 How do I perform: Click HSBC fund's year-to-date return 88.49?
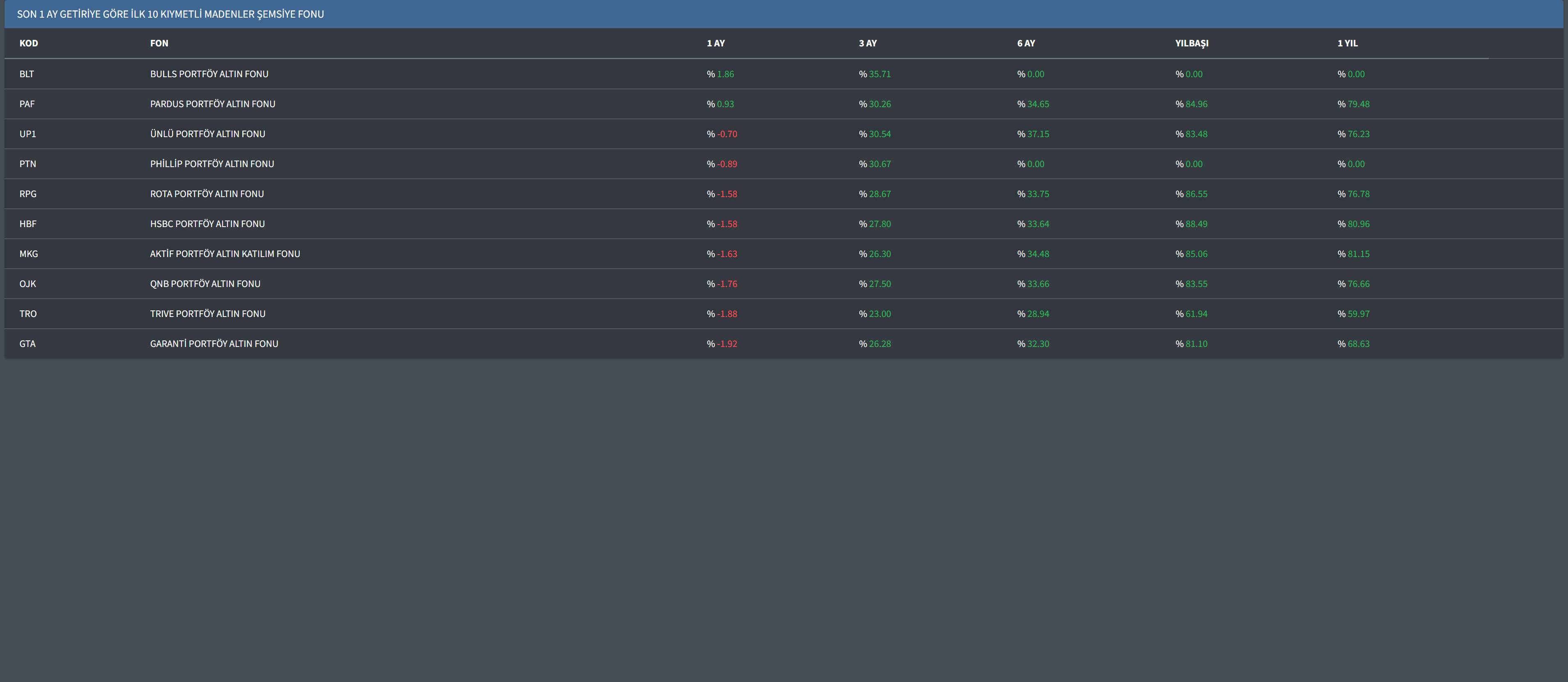(x=1196, y=224)
